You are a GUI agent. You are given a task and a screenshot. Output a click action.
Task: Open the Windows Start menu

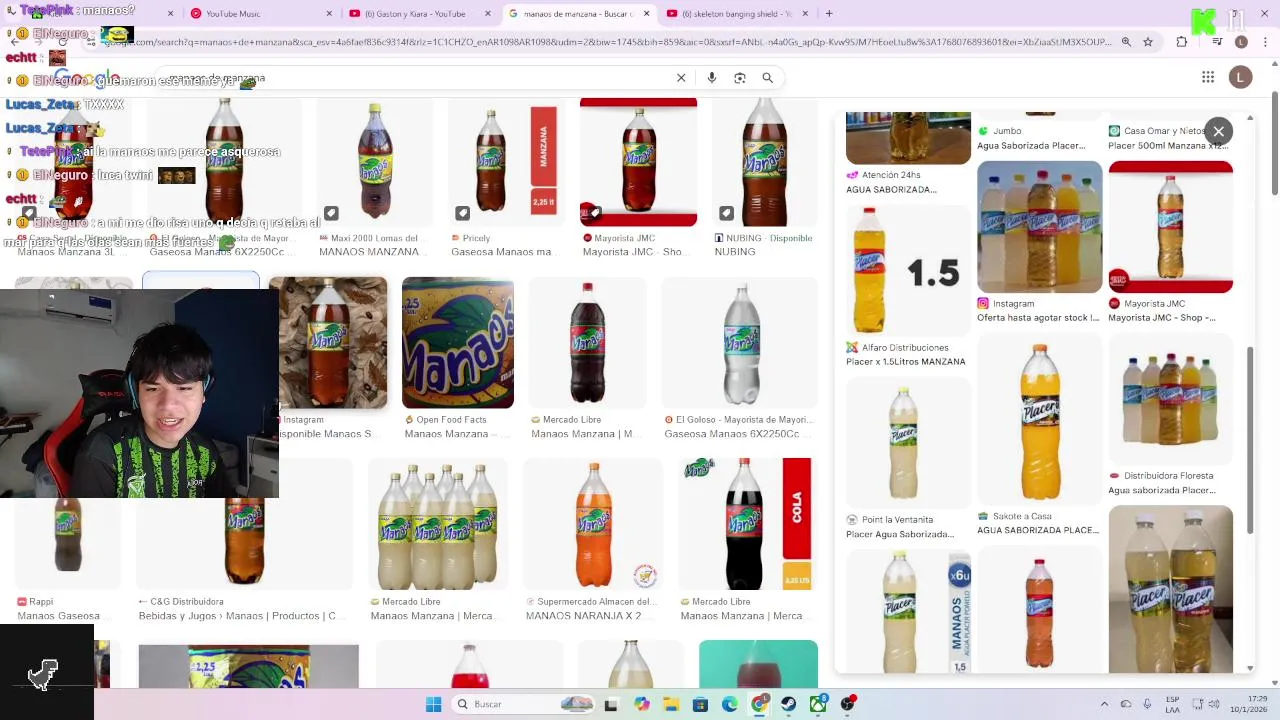pyautogui.click(x=433, y=704)
